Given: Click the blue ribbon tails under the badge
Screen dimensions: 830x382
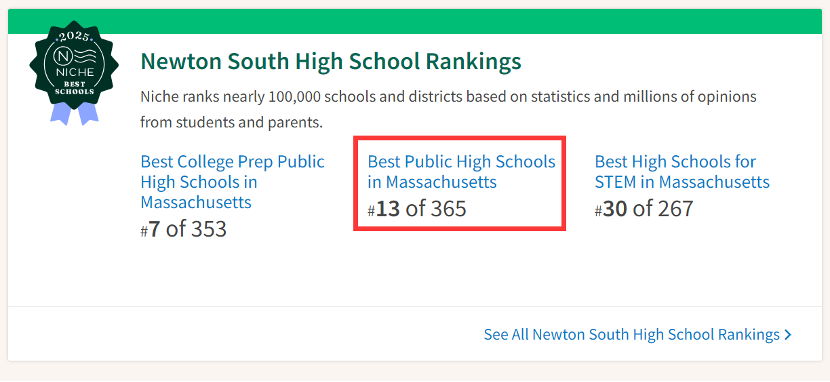Looking at the screenshot, I should [74, 114].
